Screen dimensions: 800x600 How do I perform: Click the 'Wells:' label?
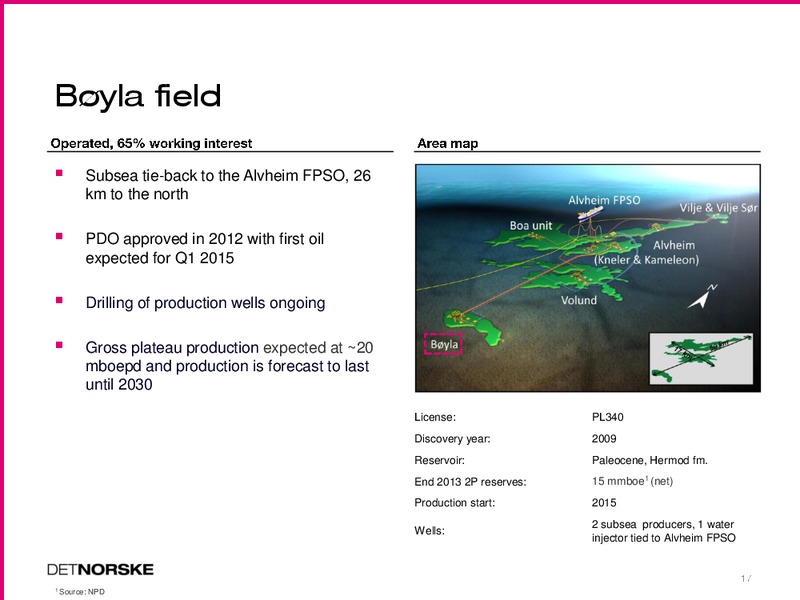(x=429, y=531)
